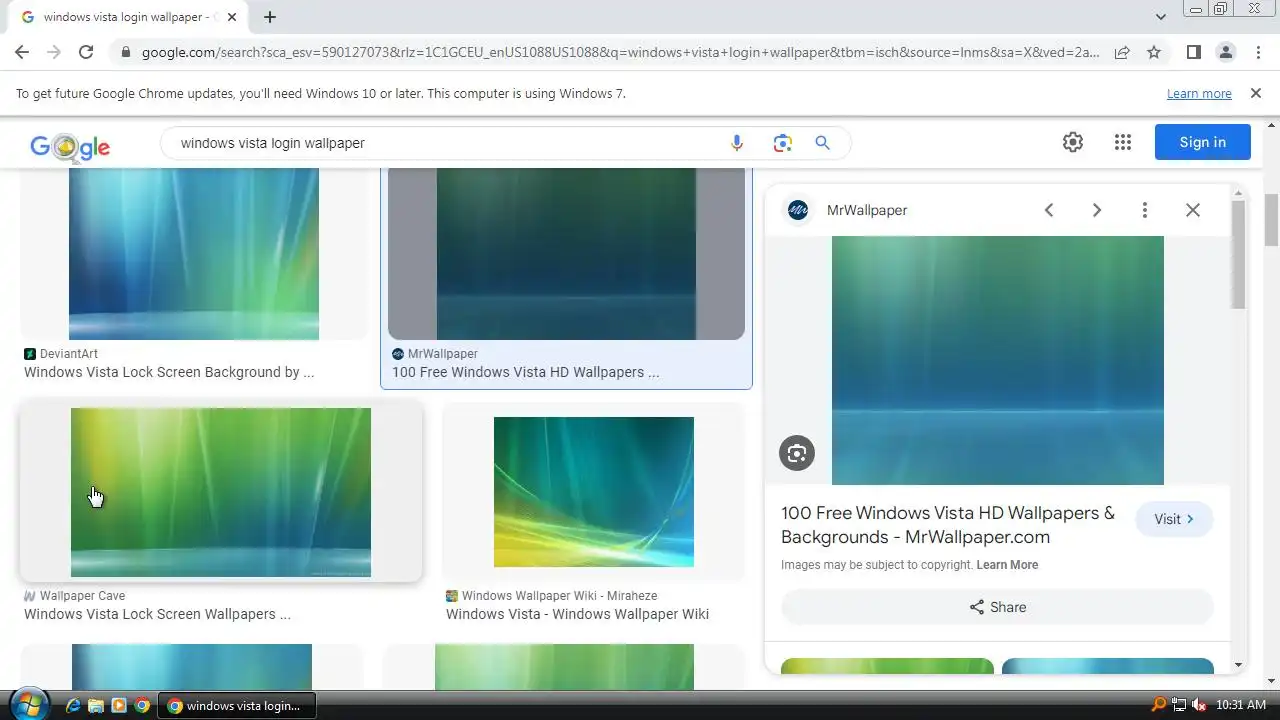Image resolution: width=1280 pixels, height=720 pixels.
Task: Open preview panel more options menu
Action: click(1145, 210)
